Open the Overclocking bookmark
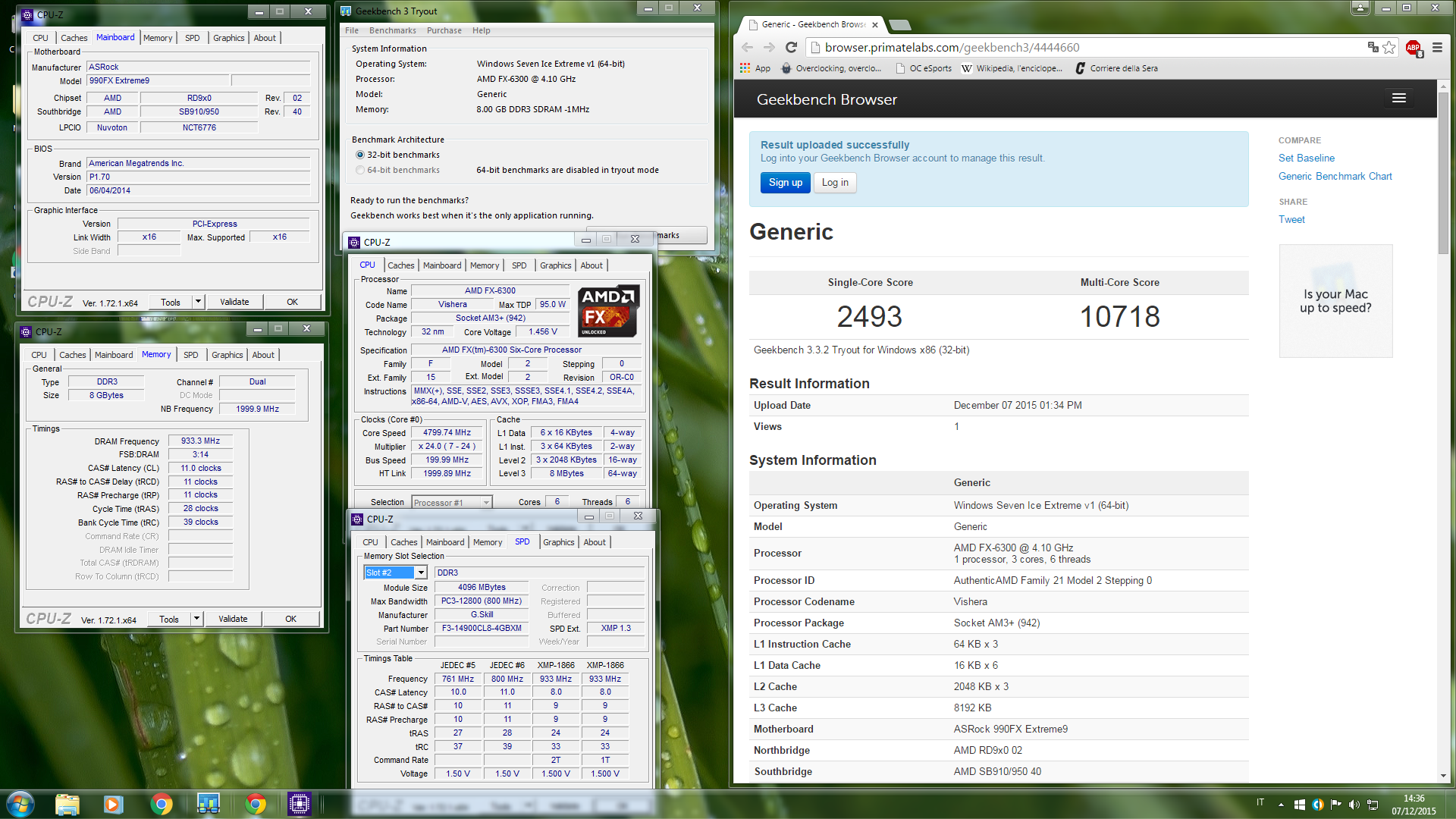 pos(831,68)
